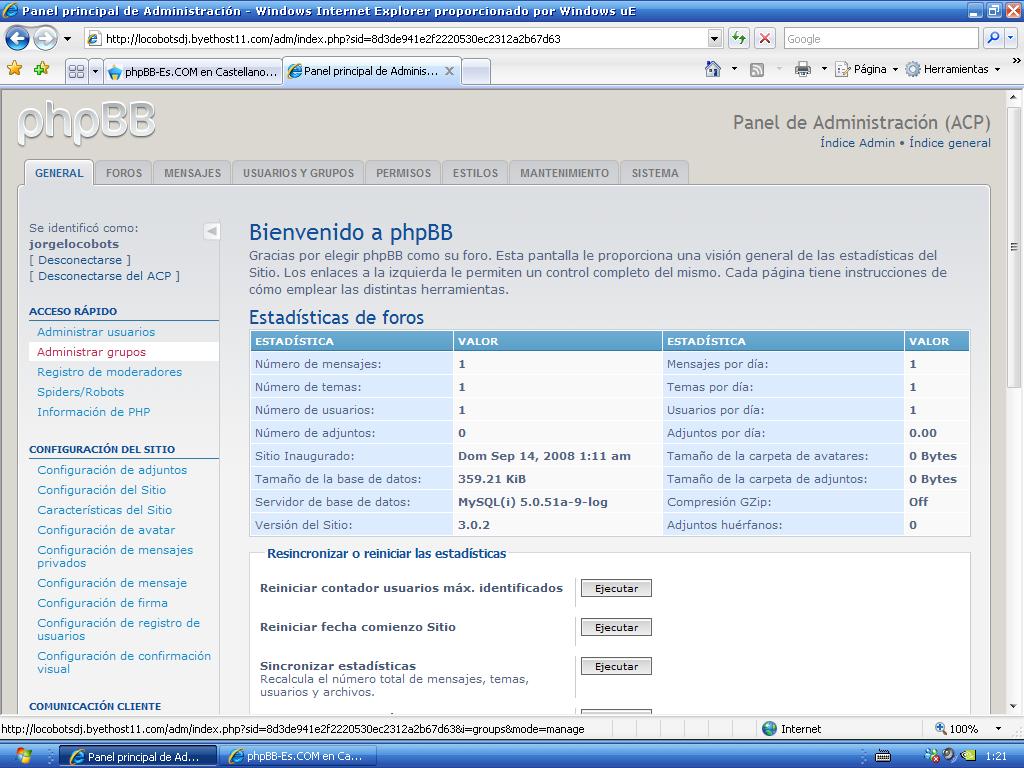The image size is (1024, 768).
Task: Open the Índice general link
Action: (950, 143)
